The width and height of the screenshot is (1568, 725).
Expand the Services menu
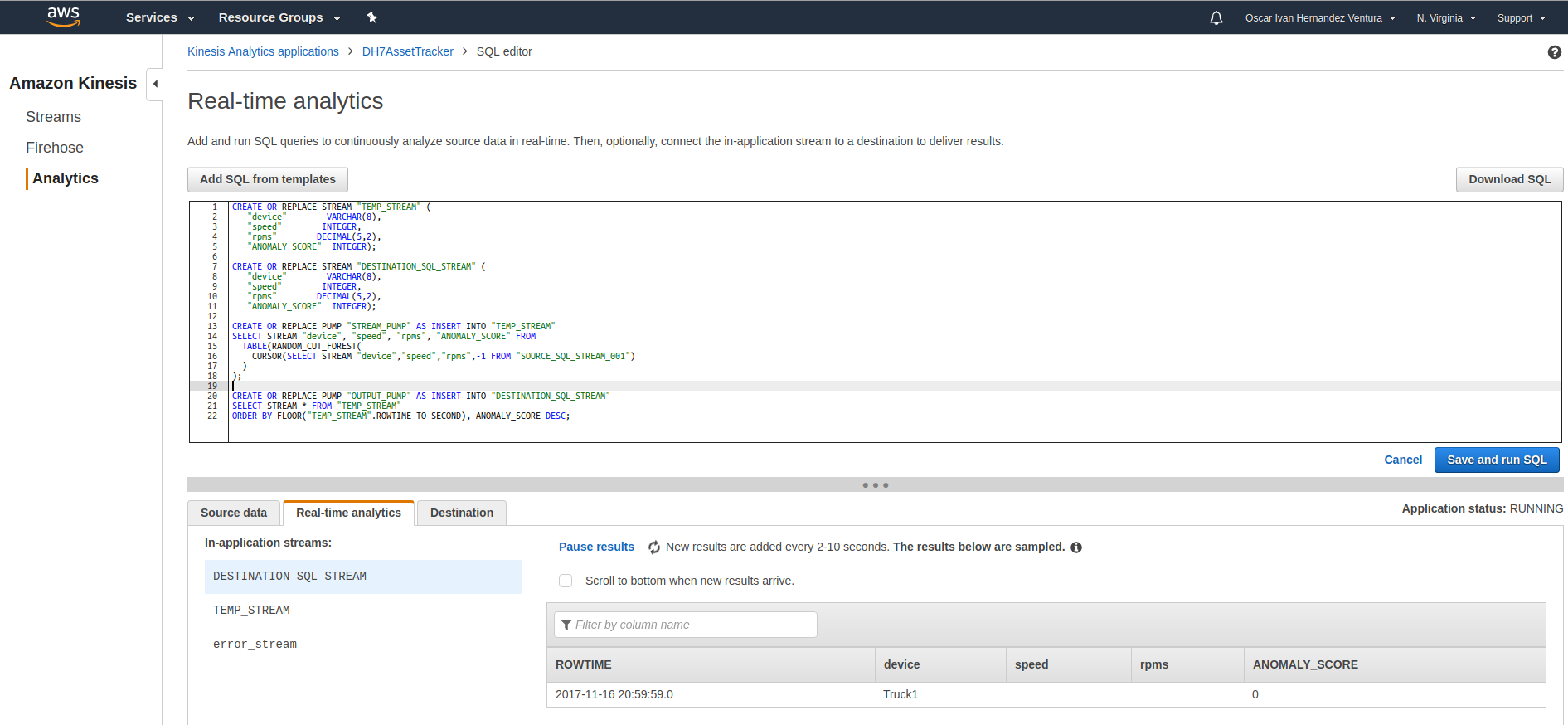click(x=160, y=17)
